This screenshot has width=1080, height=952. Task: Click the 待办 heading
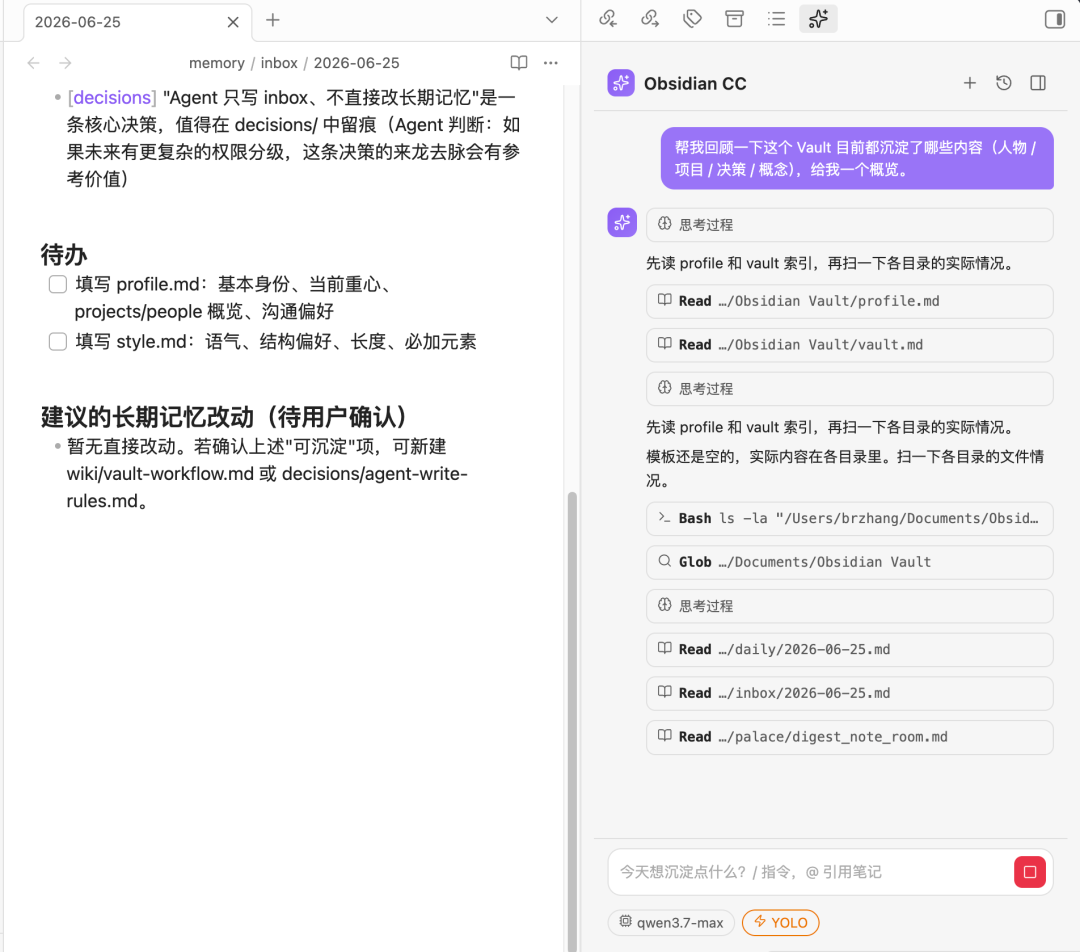tap(63, 254)
